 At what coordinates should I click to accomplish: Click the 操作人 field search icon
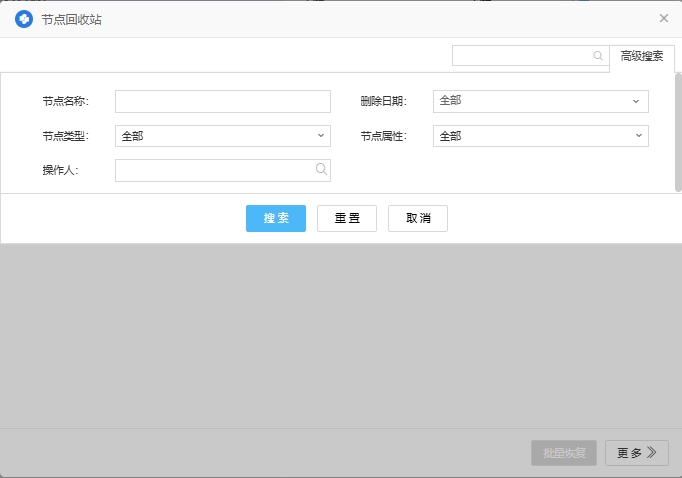coord(321,170)
